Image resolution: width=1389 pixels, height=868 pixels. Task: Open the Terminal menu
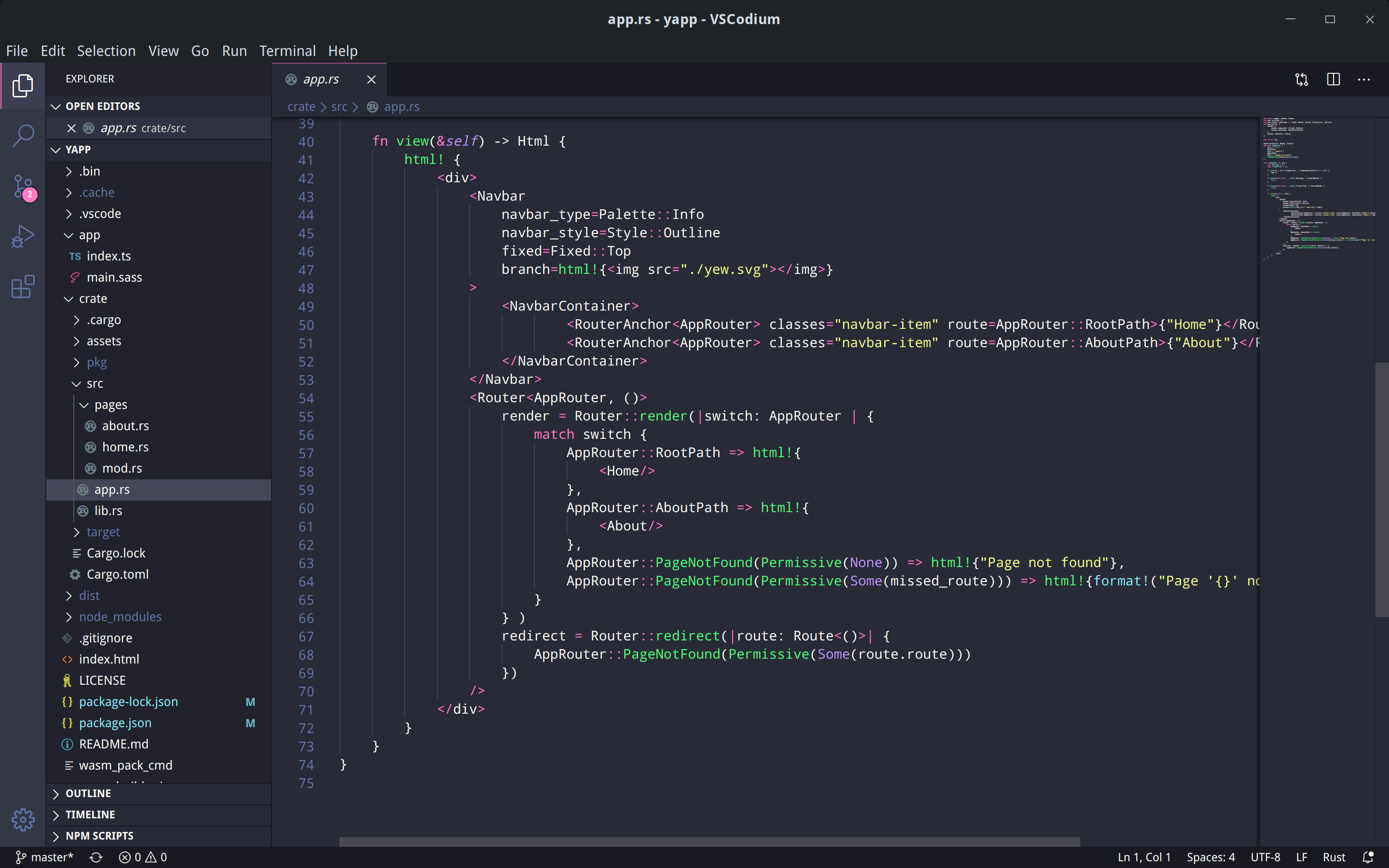[x=287, y=51]
